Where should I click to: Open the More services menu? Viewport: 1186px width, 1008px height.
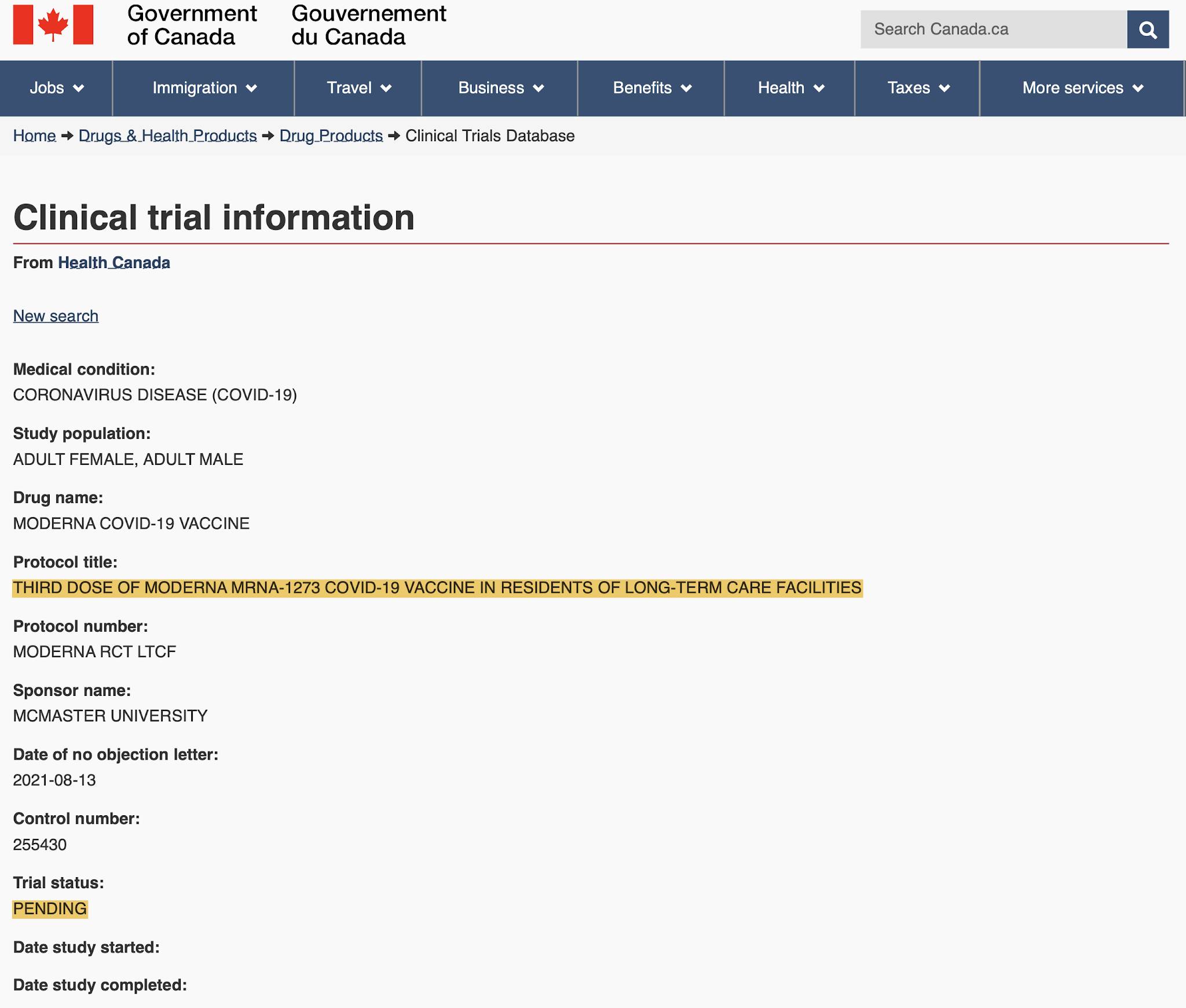[1082, 88]
